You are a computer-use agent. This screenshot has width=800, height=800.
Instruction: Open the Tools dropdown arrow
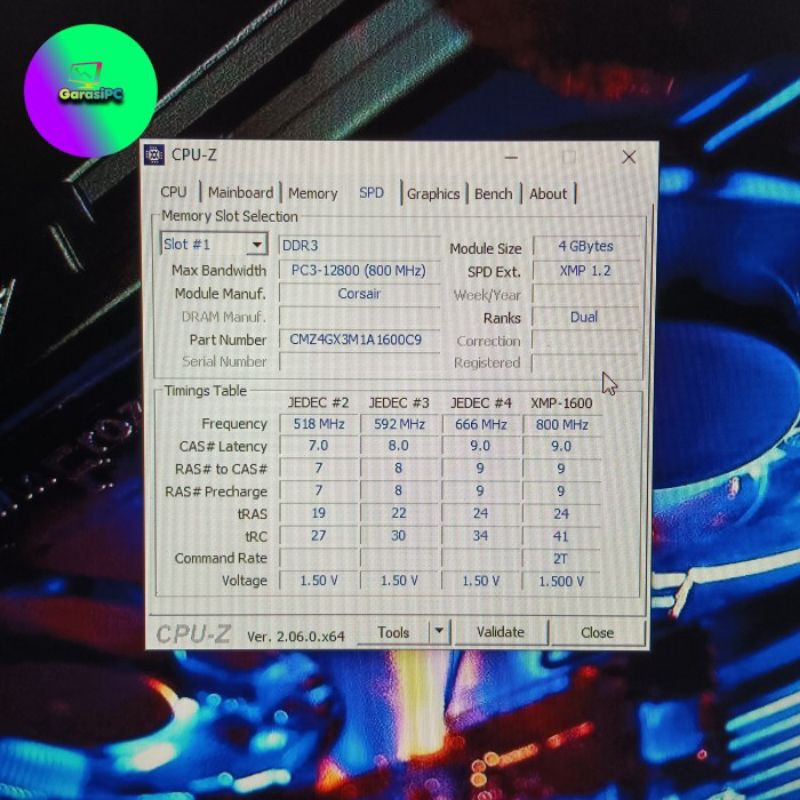pos(439,631)
